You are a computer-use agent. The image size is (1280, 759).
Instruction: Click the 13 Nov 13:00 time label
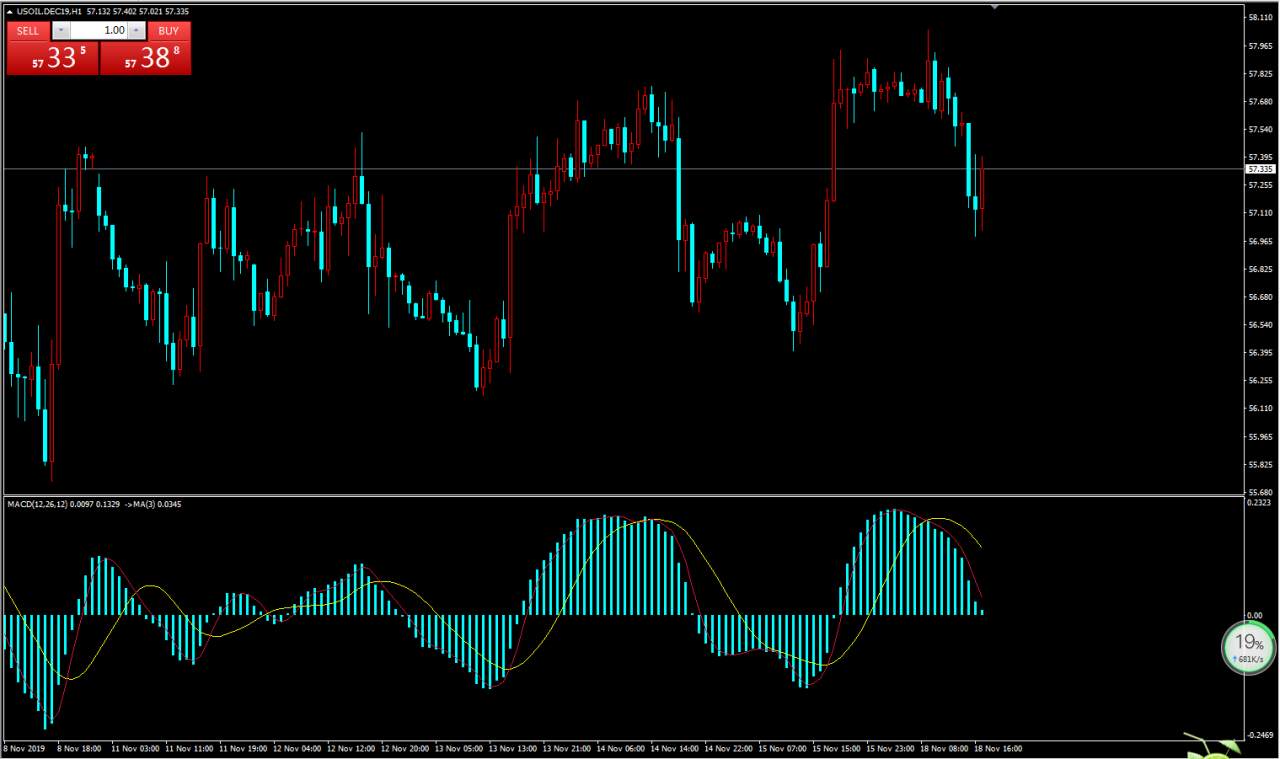point(513,748)
